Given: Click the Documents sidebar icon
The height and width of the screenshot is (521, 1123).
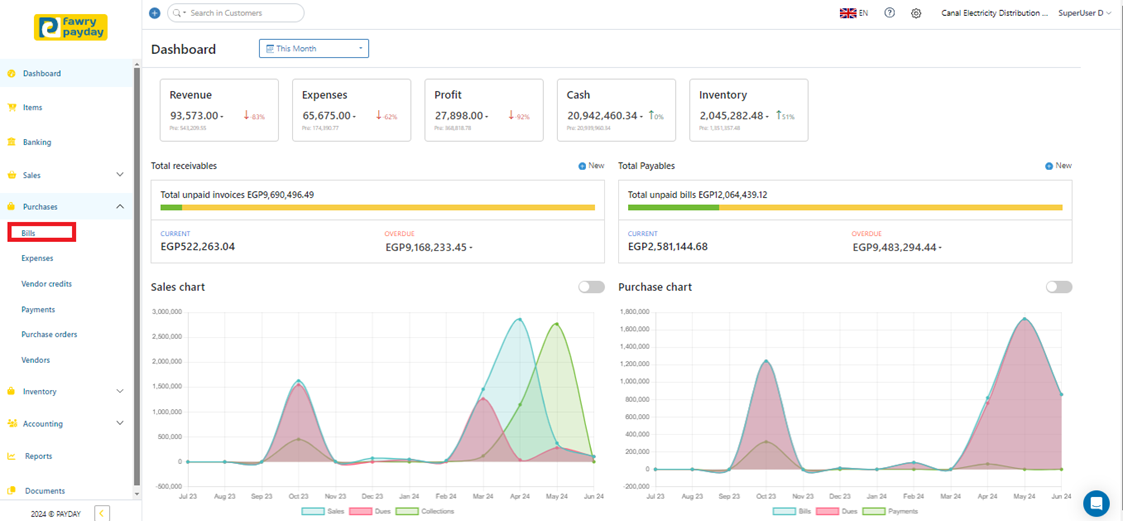Looking at the screenshot, I should 12,491.
